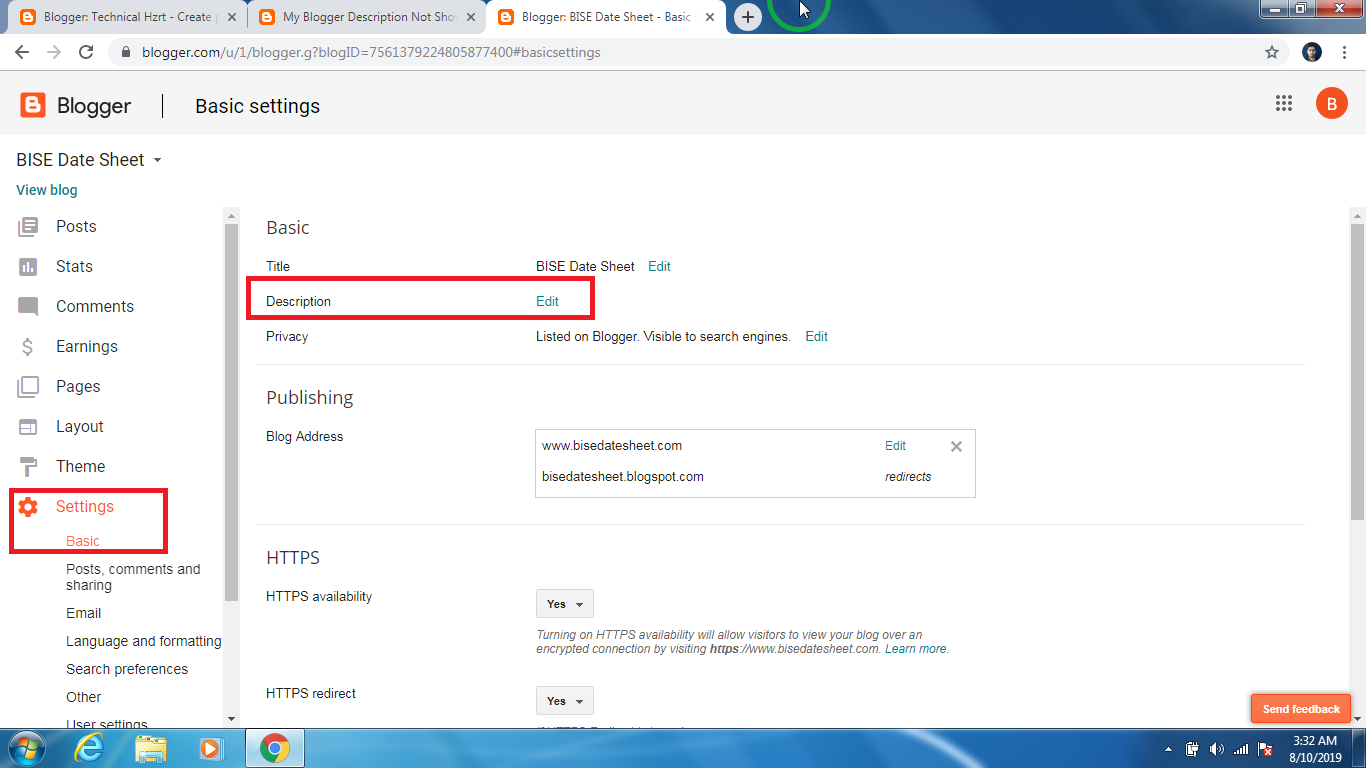Open HTTPS availability Yes dropdown
Screen dimensions: 1366x768
[565, 604]
